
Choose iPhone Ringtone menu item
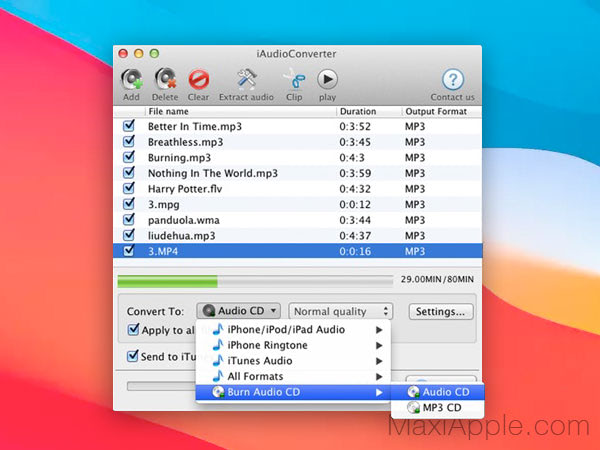pyautogui.click(x=293, y=345)
